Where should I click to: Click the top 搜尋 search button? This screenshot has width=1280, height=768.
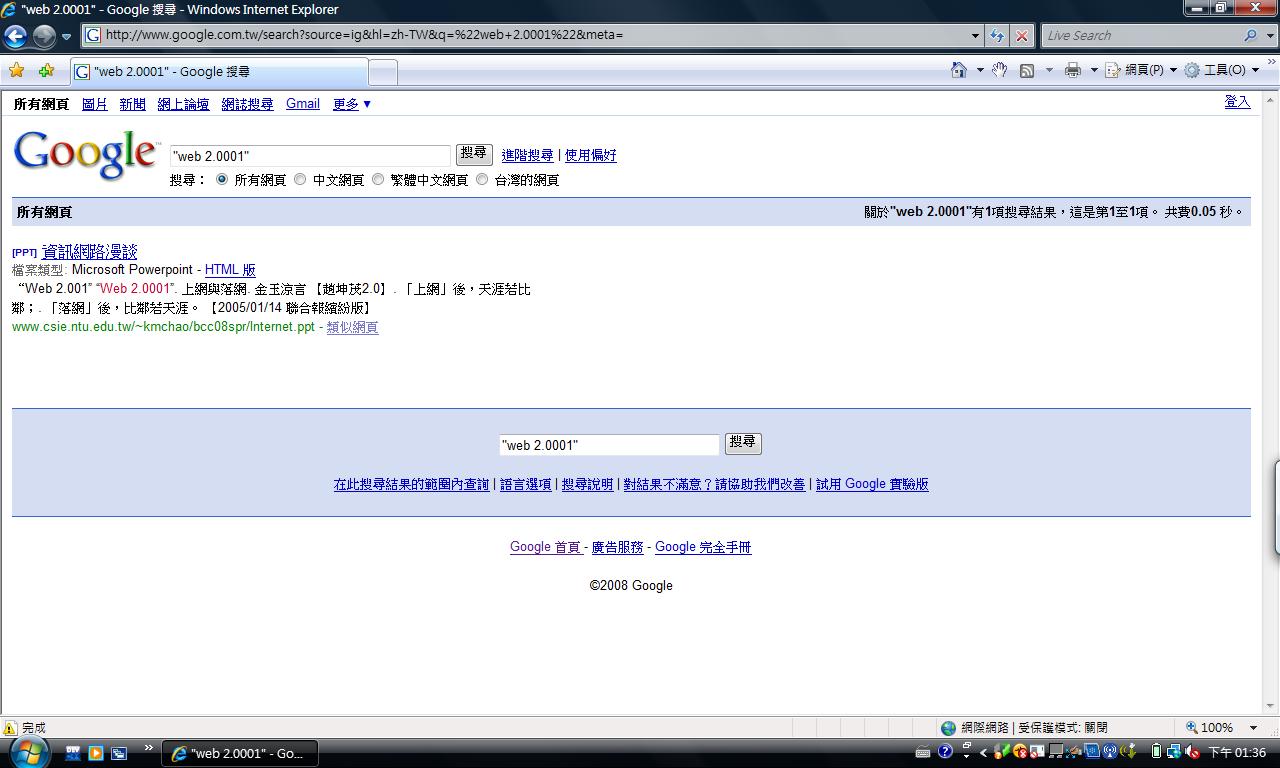(474, 154)
